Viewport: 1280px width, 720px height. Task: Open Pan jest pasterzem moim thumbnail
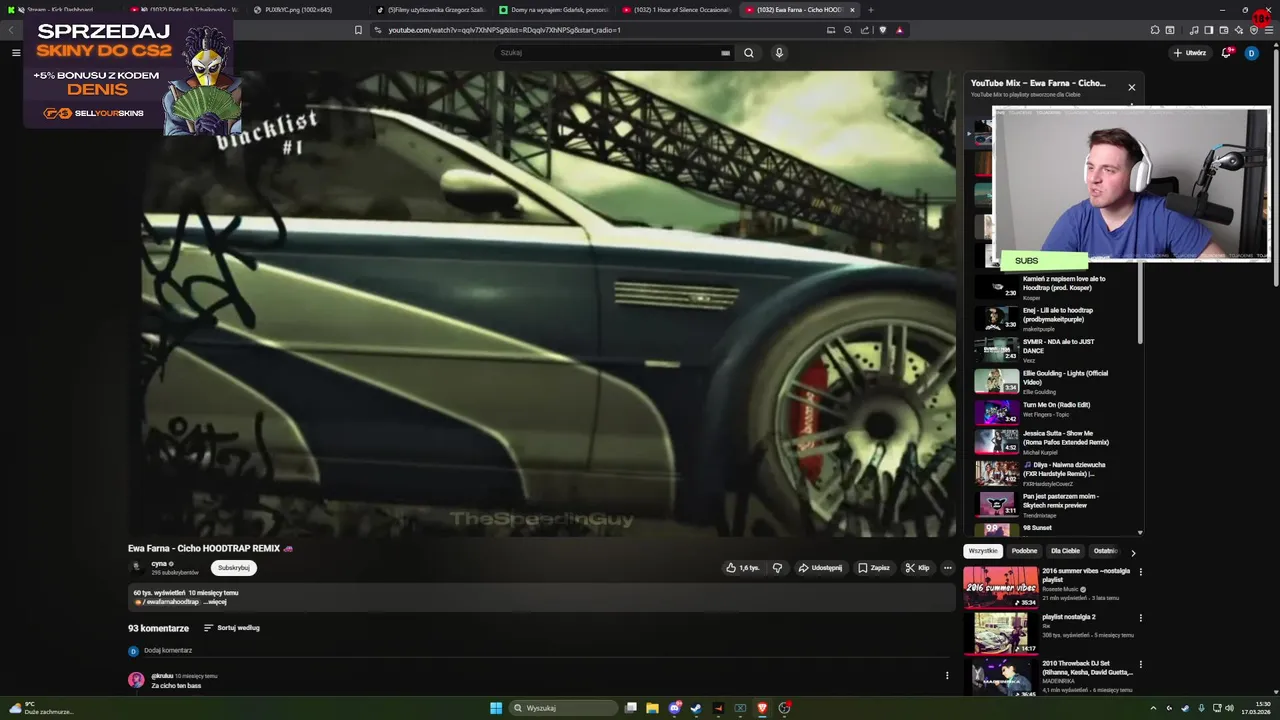tap(997, 504)
